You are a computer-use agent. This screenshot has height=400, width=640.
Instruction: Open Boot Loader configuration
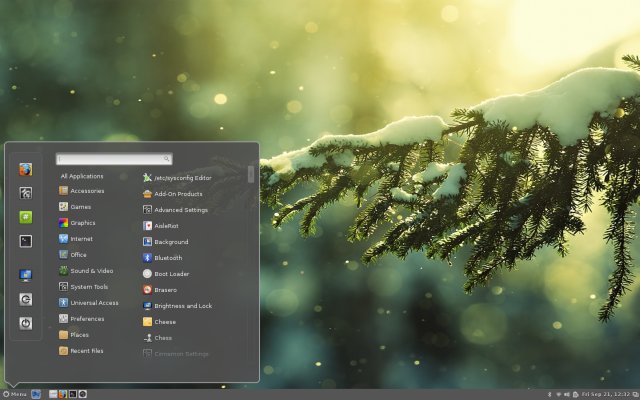(166, 274)
